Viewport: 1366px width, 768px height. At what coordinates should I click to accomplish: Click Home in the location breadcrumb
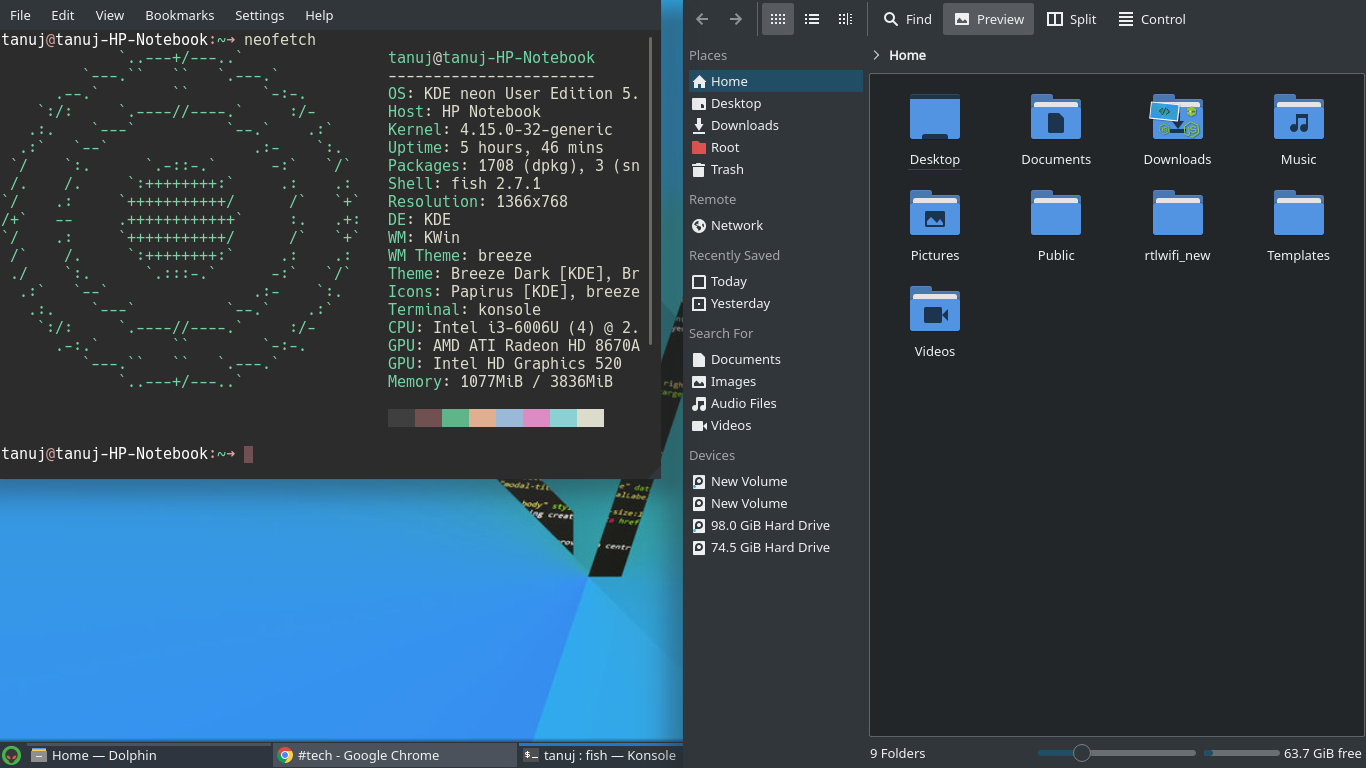tap(908, 55)
